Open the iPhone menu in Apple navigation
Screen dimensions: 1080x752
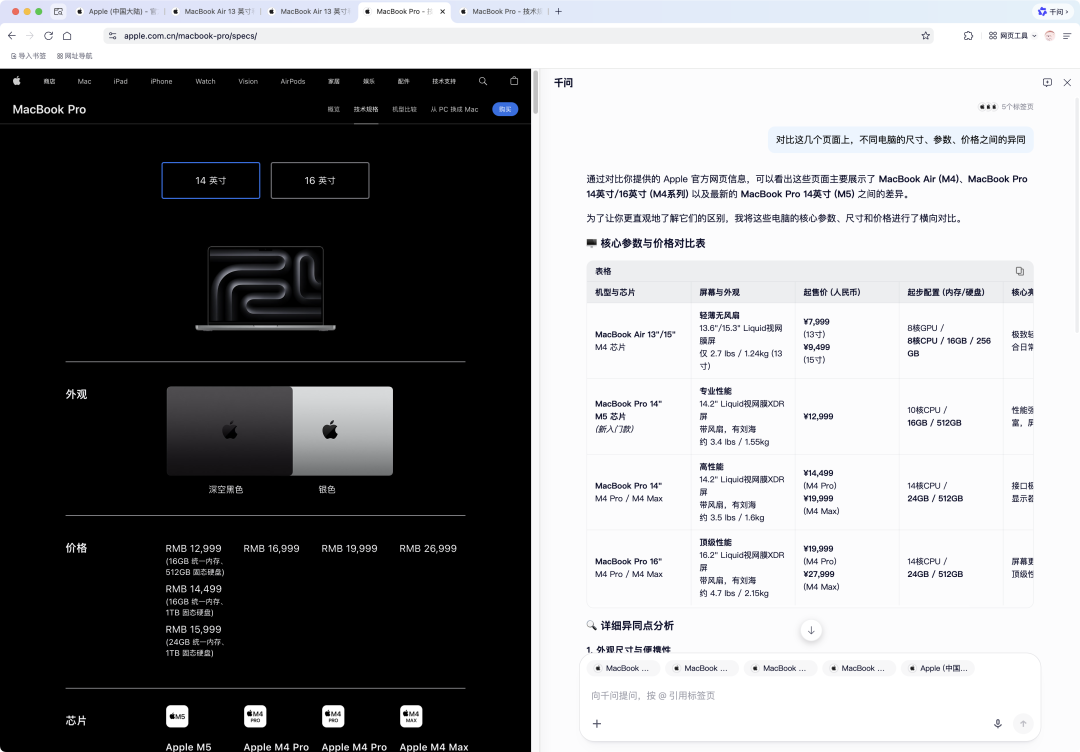point(162,81)
